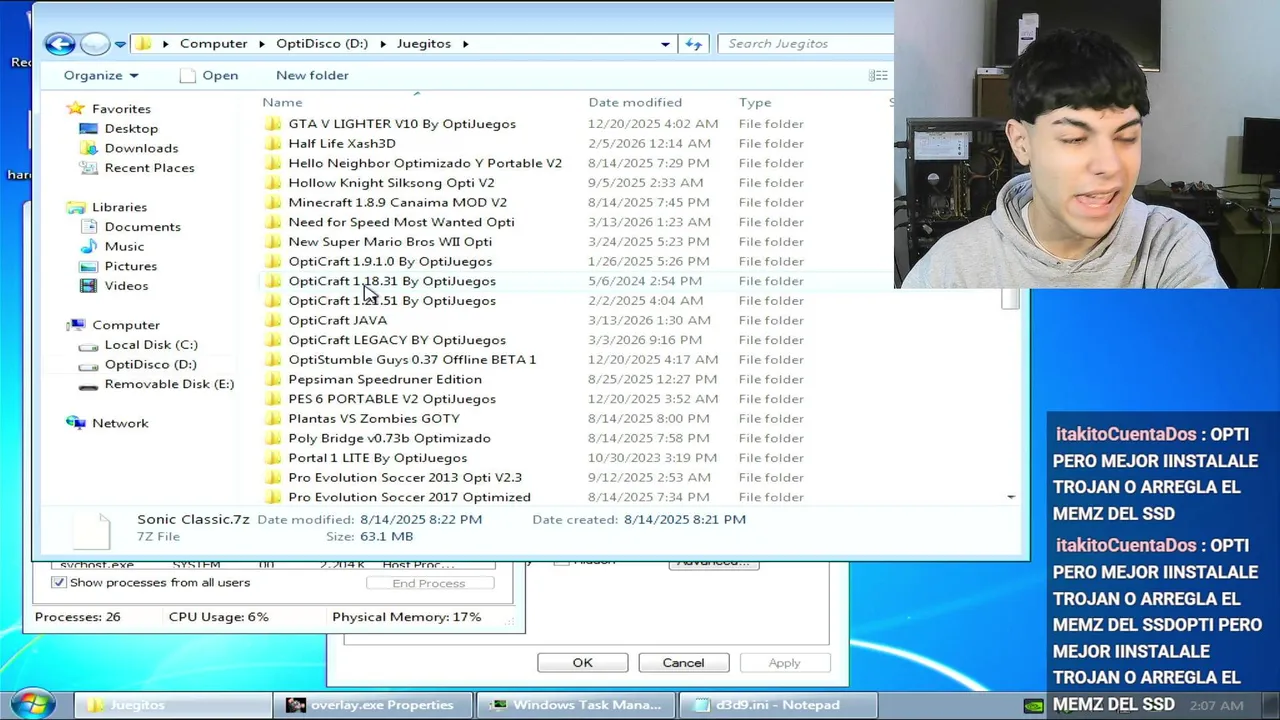Click Computer in the breadcrumb path
The image size is (1280, 720).
(x=213, y=44)
